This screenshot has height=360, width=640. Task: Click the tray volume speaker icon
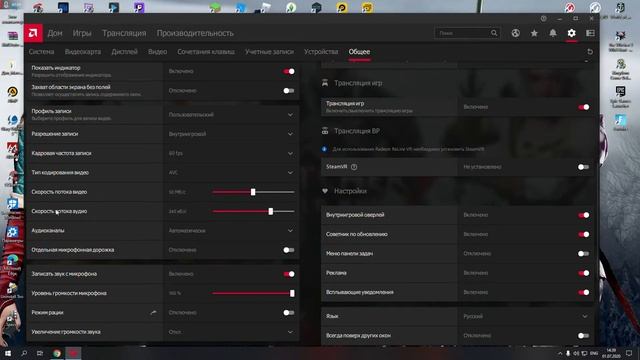(576, 353)
